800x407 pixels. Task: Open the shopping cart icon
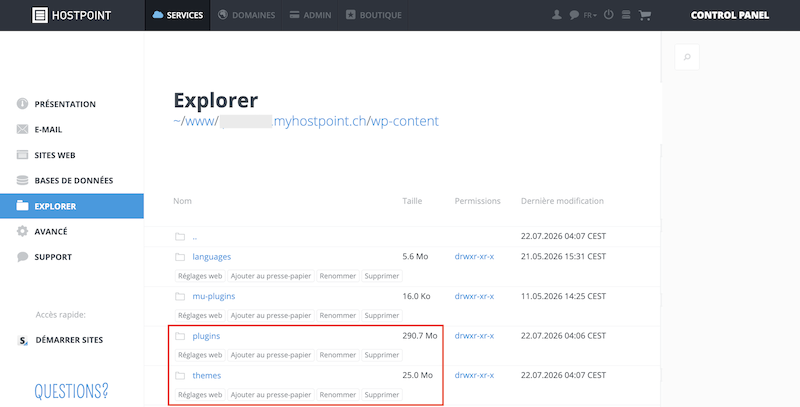point(645,15)
